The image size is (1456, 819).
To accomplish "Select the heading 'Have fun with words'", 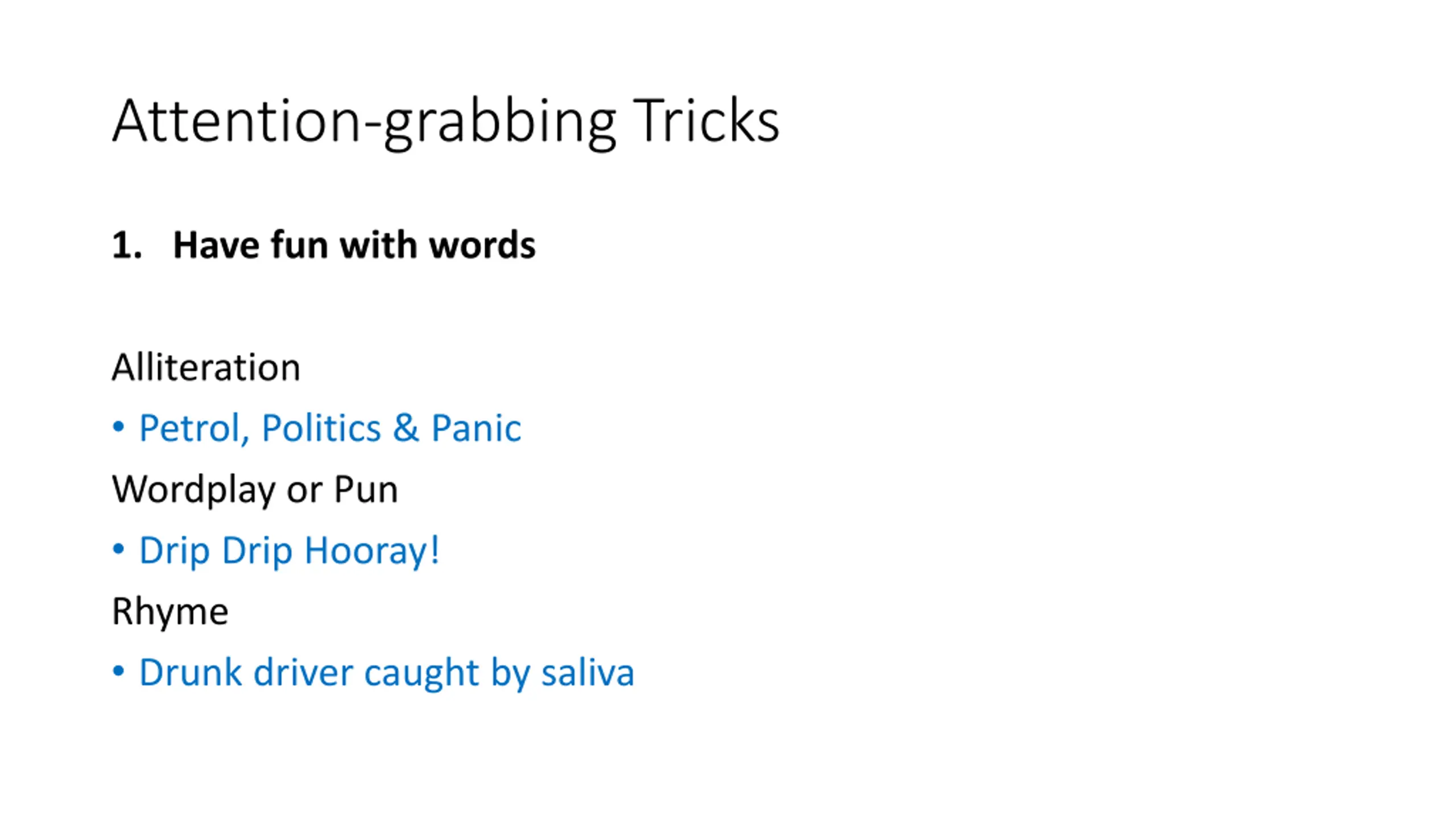I will coord(354,245).
